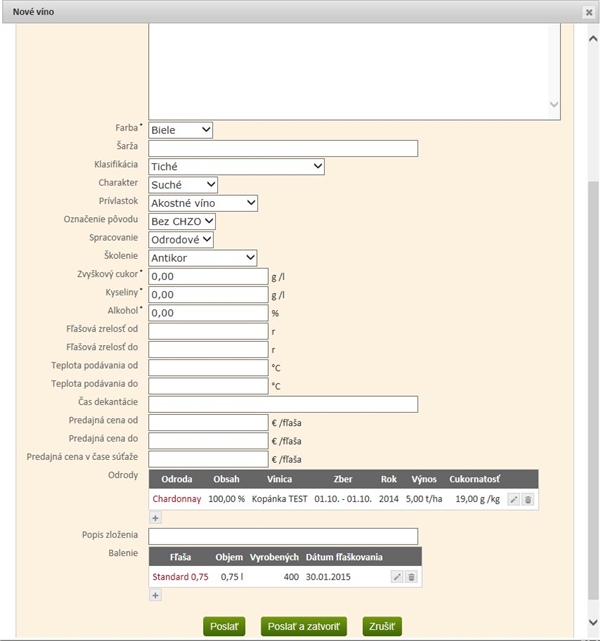Screen dimensions: 600x641
Task: Focus the Šarža input field
Action: tap(283, 148)
